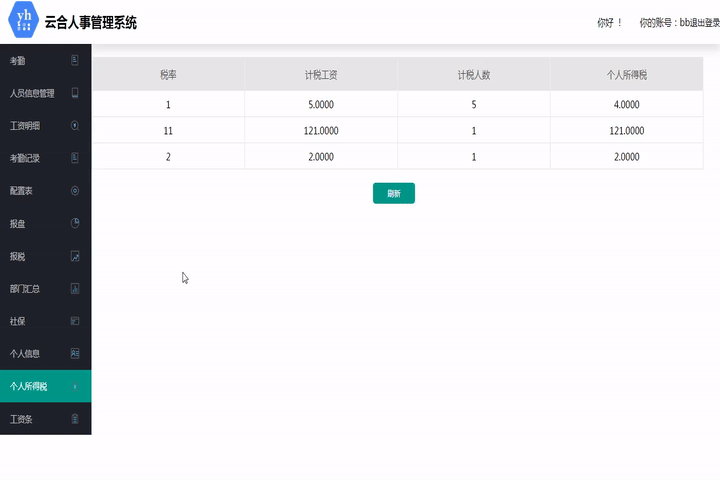Click the 配置表 target icon
The height and width of the screenshot is (480, 720).
coord(75,191)
